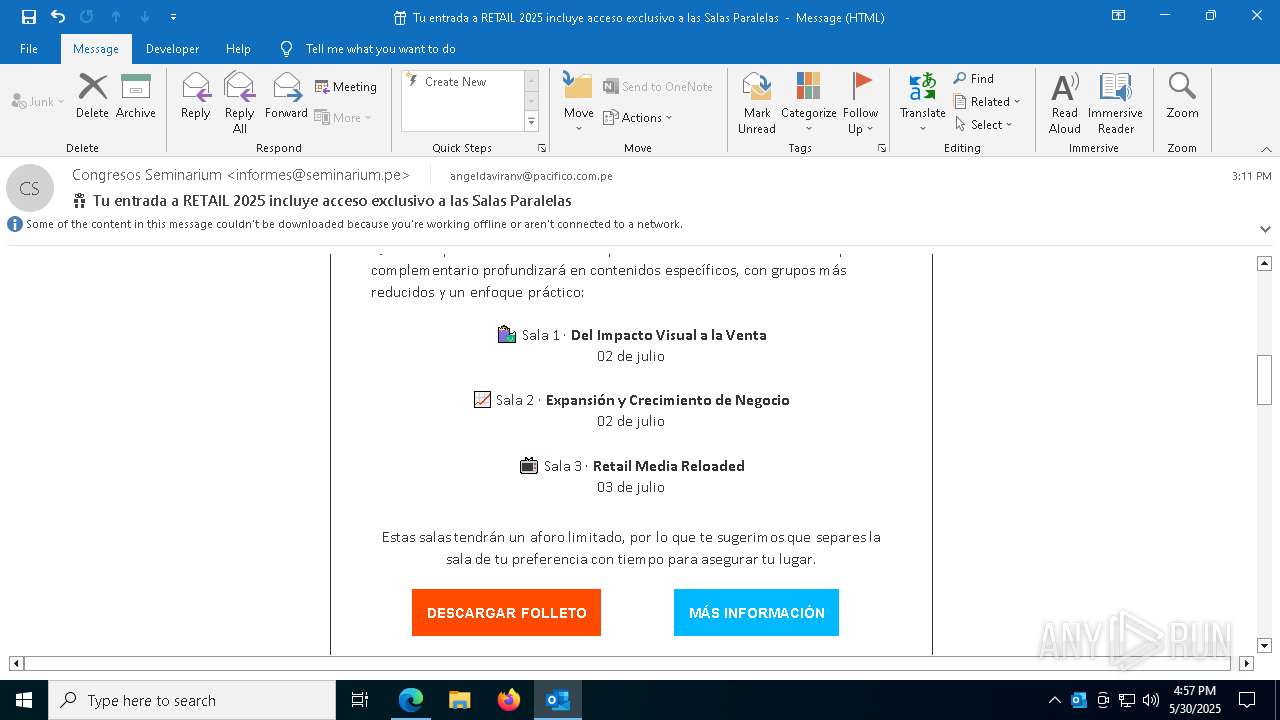Click Reply All
Viewport: 1280px width, 720px height.
pos(240,103)
